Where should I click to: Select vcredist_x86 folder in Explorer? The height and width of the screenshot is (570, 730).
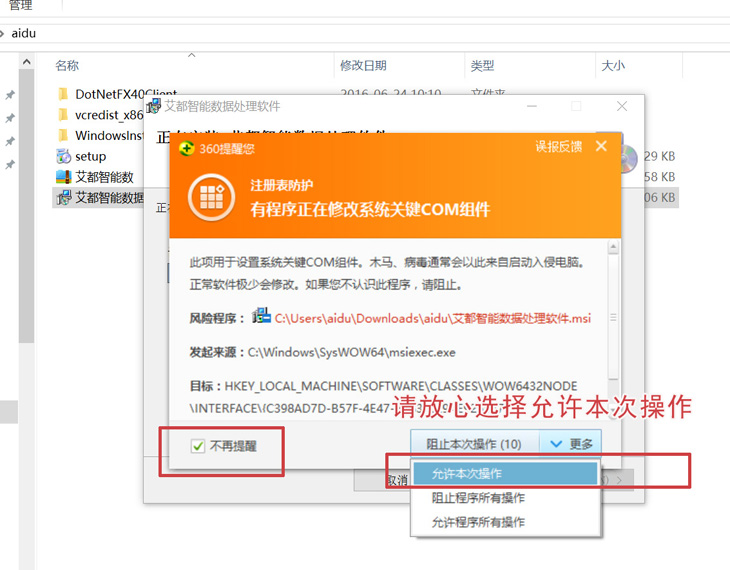click(100, 115)
